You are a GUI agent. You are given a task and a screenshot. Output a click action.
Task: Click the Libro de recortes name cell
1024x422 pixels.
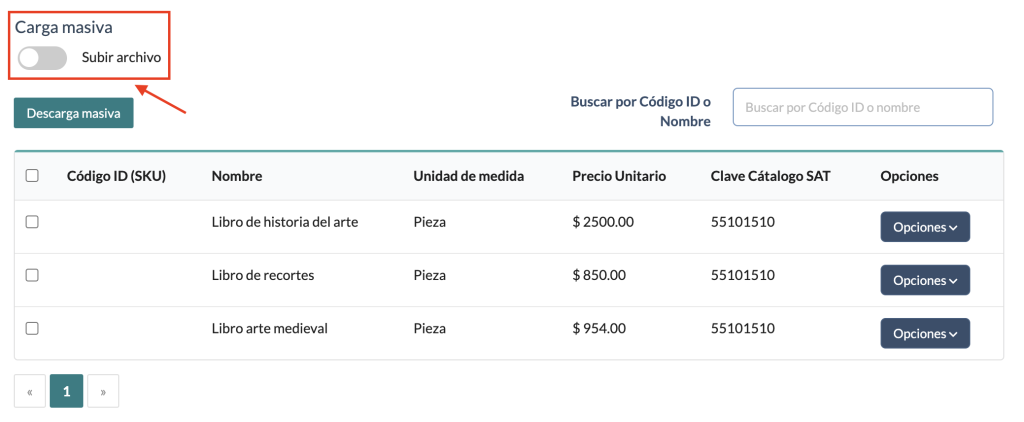tap(263, 275)
